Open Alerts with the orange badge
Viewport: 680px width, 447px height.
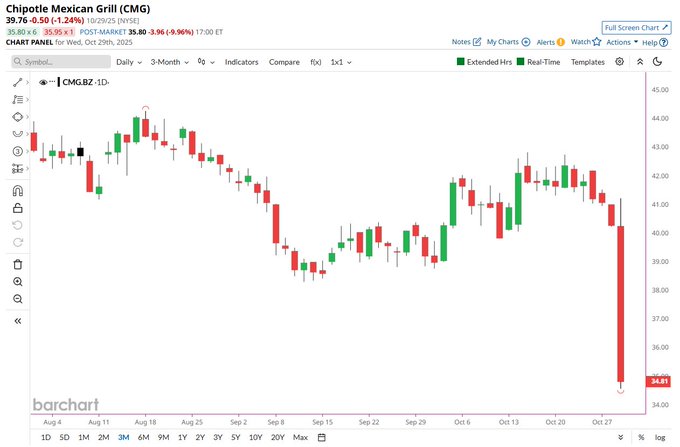coord(550,42)
